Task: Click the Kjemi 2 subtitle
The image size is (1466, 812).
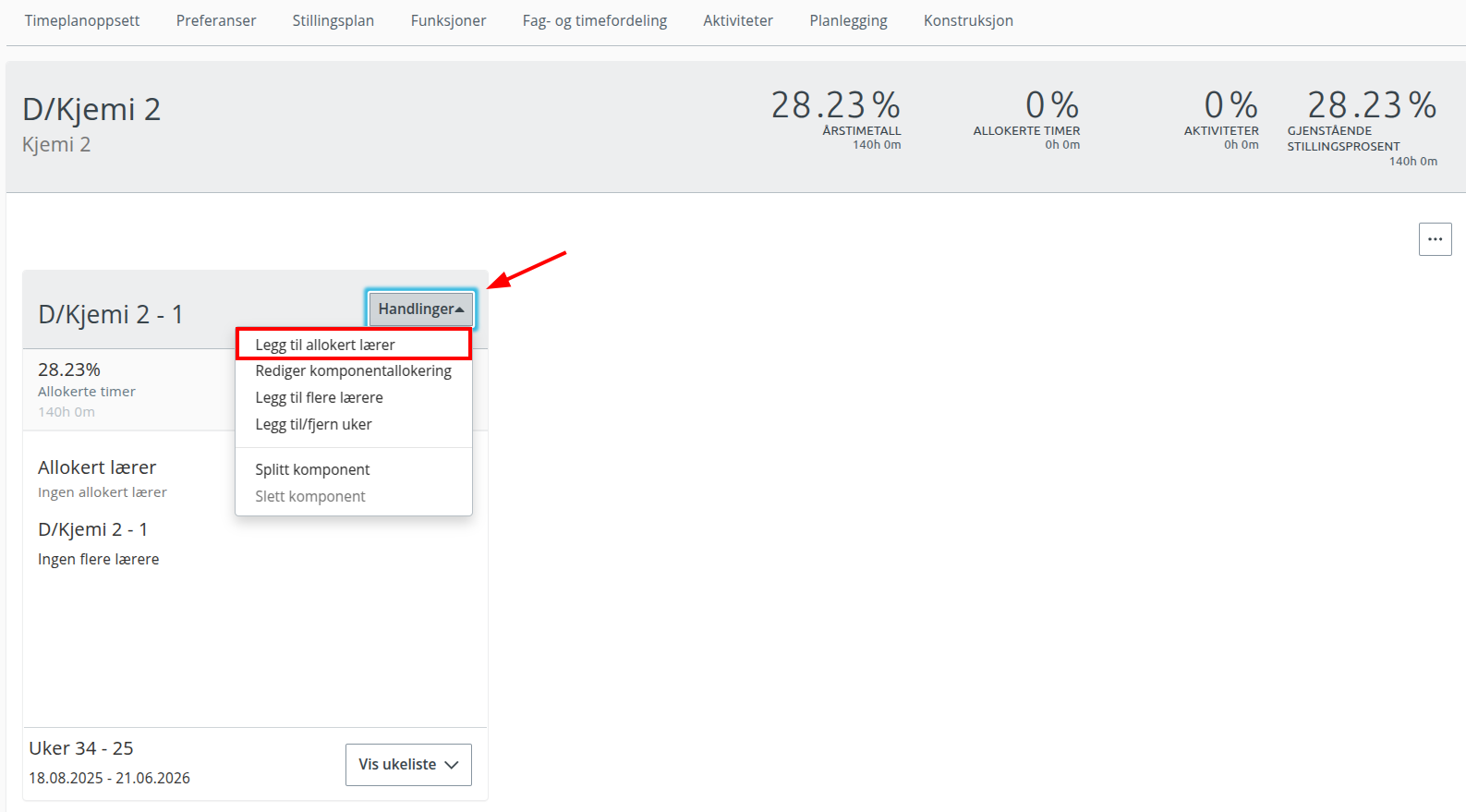Action: point(56,144)
